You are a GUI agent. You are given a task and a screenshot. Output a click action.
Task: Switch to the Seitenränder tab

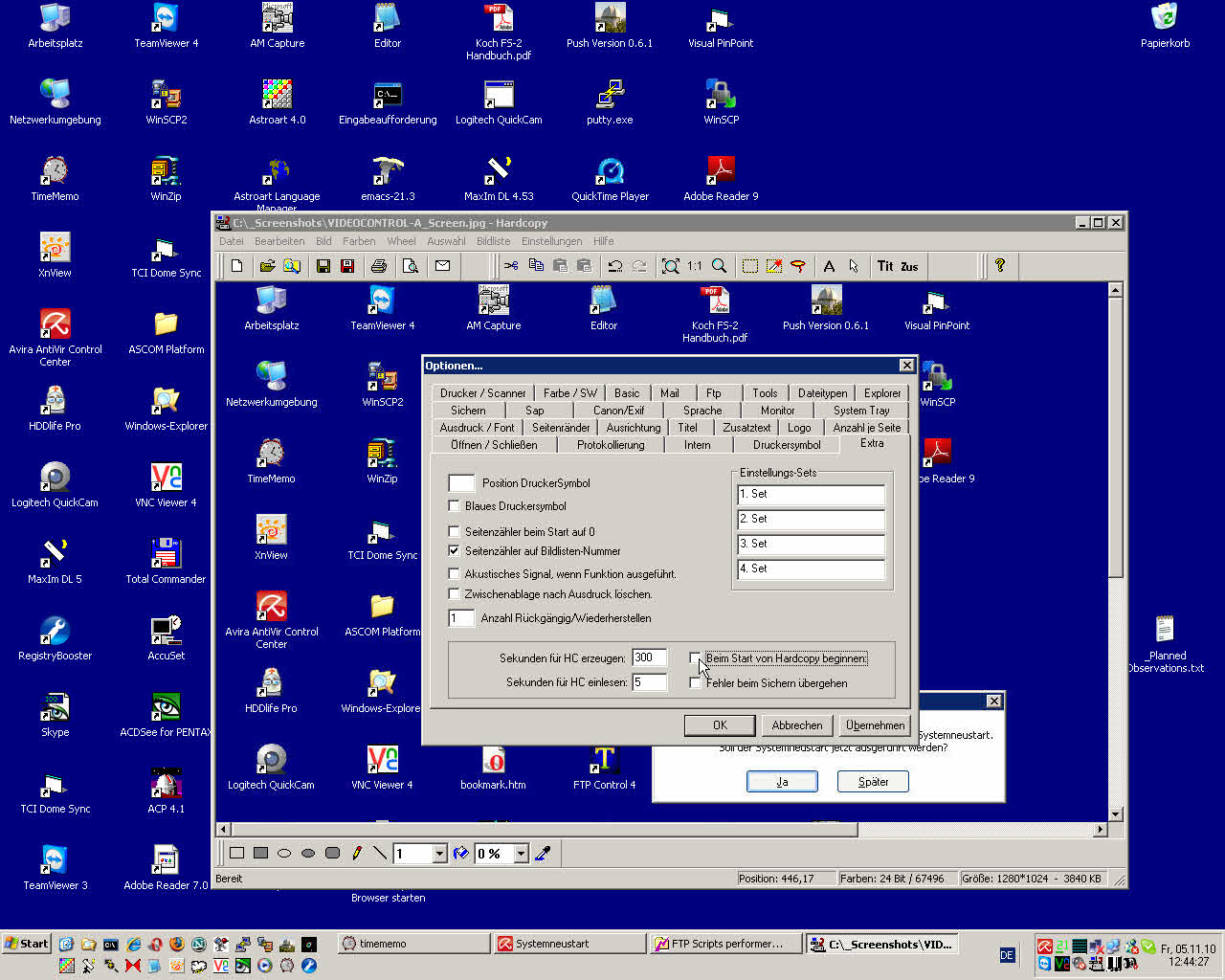561,428
